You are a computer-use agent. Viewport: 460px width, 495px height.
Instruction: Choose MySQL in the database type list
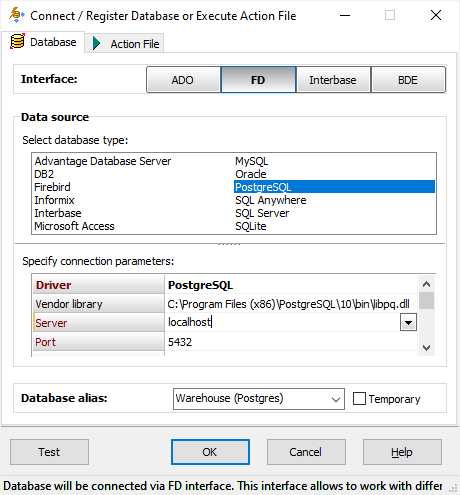click(x=252, y=161)
